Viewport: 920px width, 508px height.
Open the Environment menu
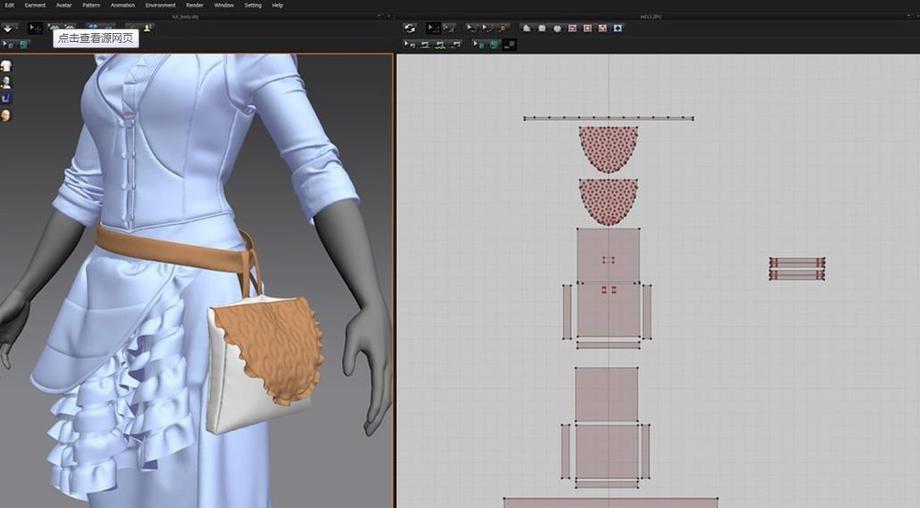click(x=160, y=5)
